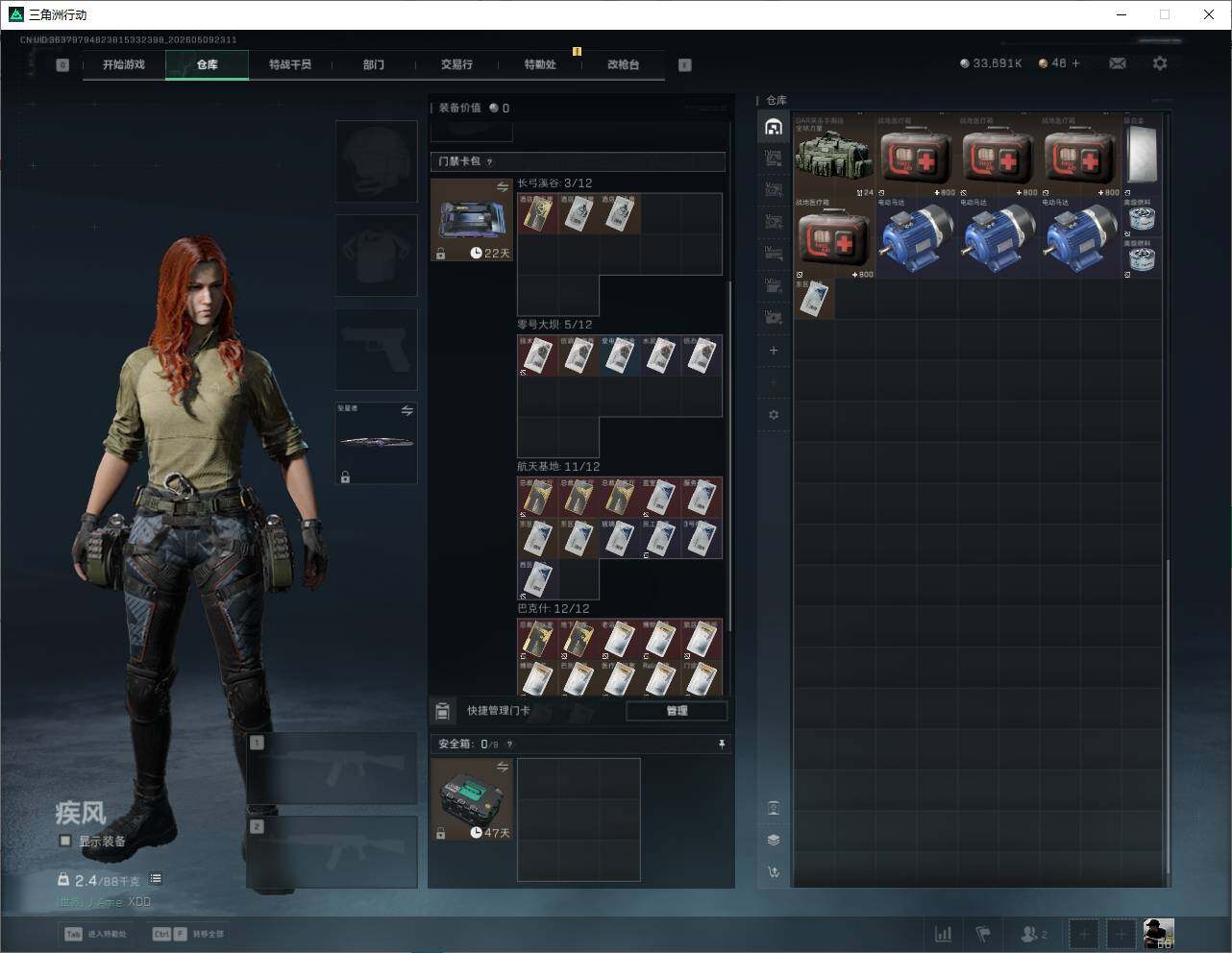Open the 开始游戏 tab
The width and height of the screenshot is (1232, 953).
click(x=124, y=64)
